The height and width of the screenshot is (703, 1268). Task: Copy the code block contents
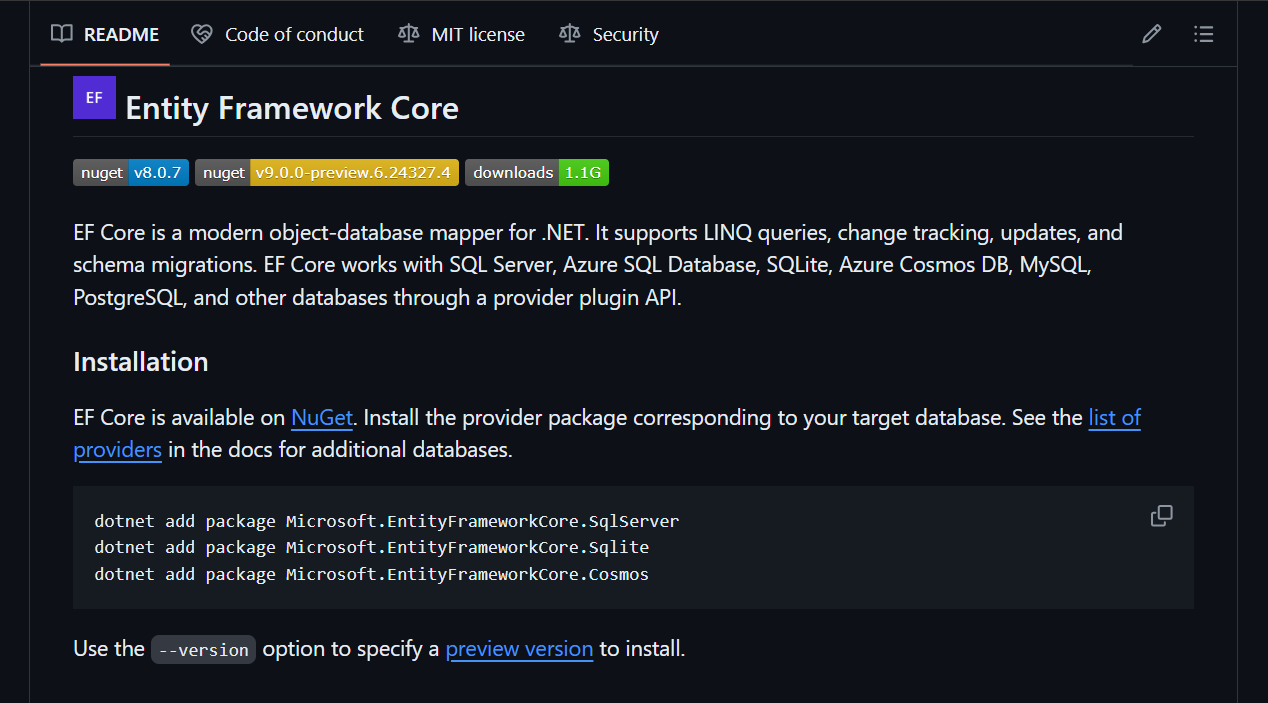[x=1161, y=516]
